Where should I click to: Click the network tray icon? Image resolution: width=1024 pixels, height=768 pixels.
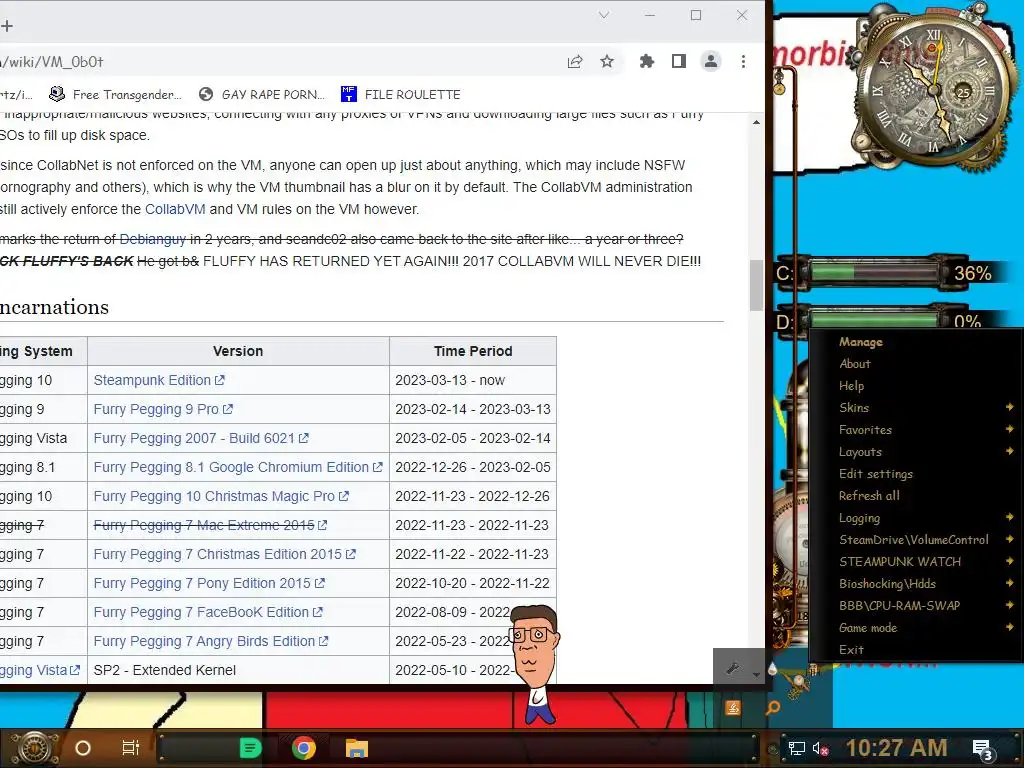pyautogui.click(x=797, y=748)
